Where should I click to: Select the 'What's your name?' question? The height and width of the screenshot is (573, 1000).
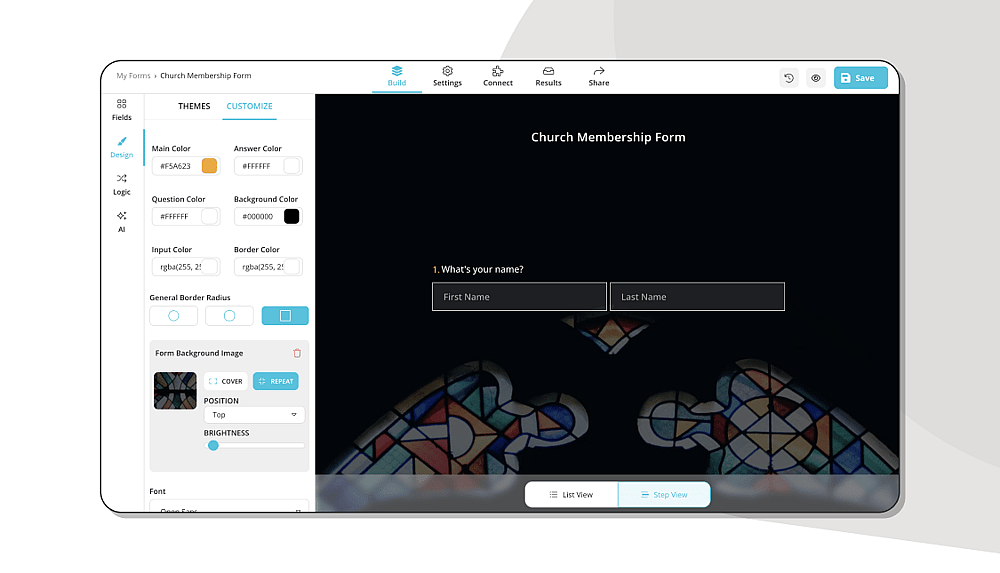point(482,269)
